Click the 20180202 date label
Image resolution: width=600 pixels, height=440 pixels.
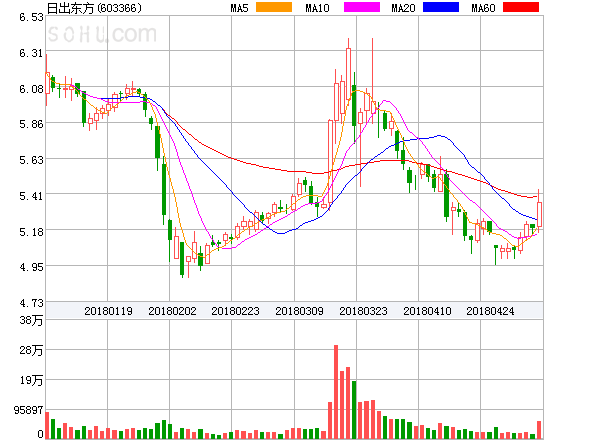(172, 311)
